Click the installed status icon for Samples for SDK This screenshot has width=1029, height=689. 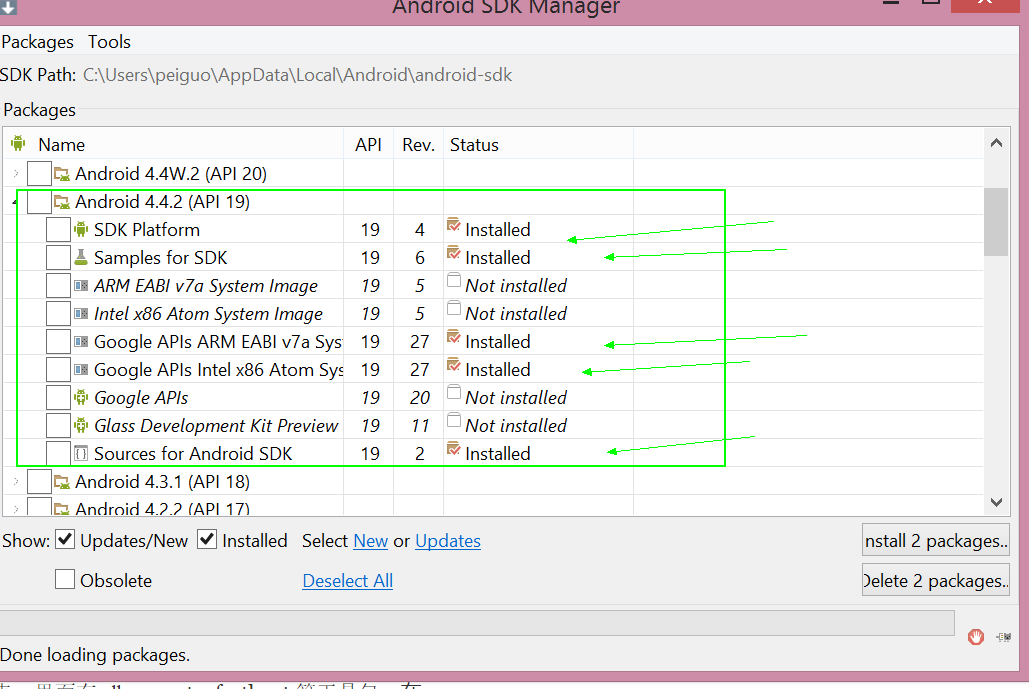point(453,253)
